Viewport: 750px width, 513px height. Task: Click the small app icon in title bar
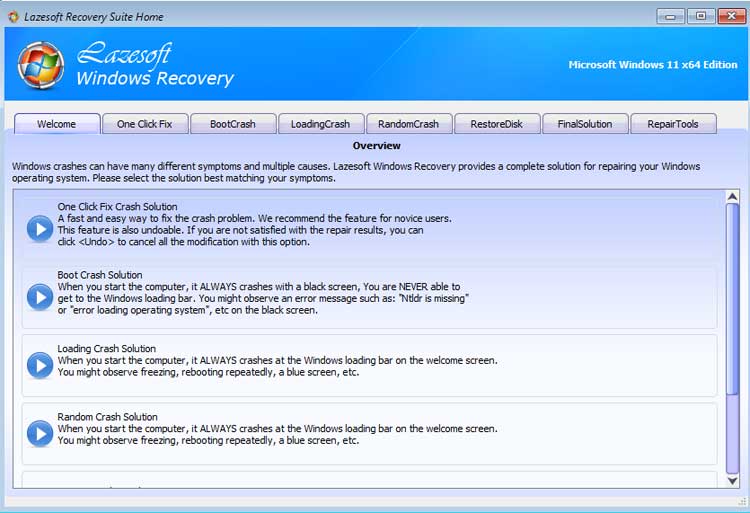click(13, 17)
